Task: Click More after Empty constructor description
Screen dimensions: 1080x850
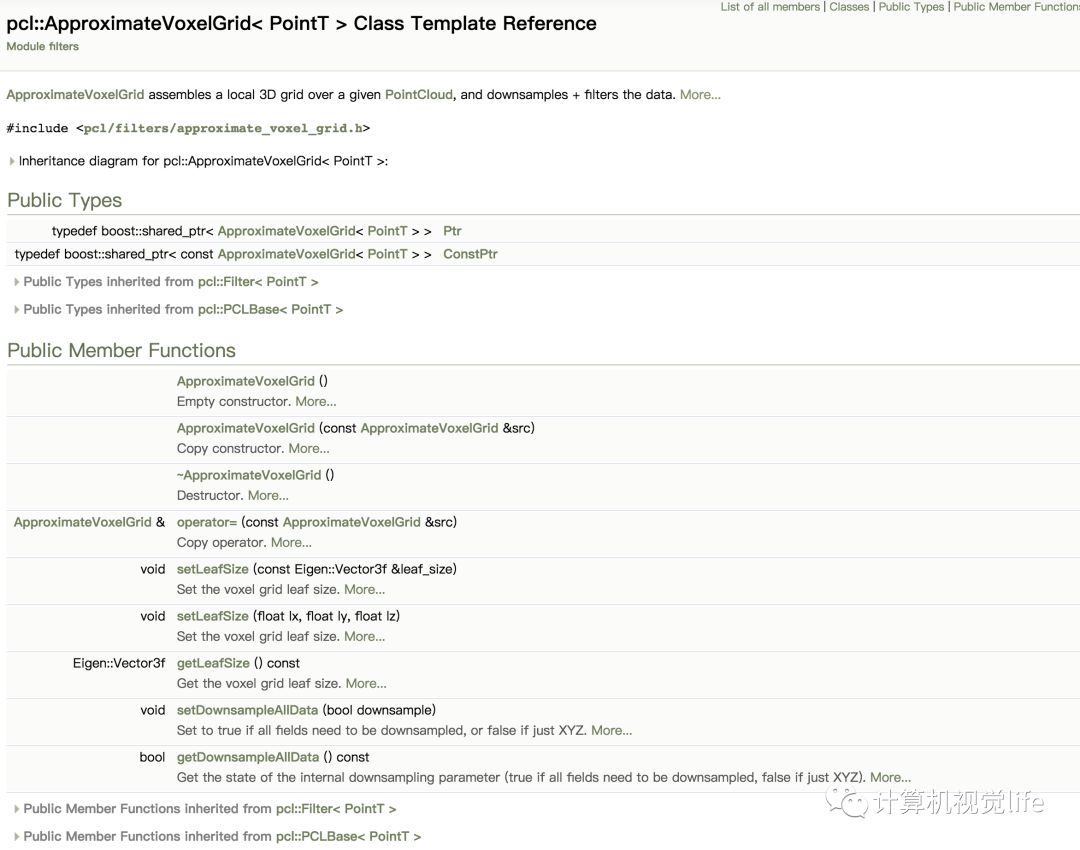Action: 316,402
